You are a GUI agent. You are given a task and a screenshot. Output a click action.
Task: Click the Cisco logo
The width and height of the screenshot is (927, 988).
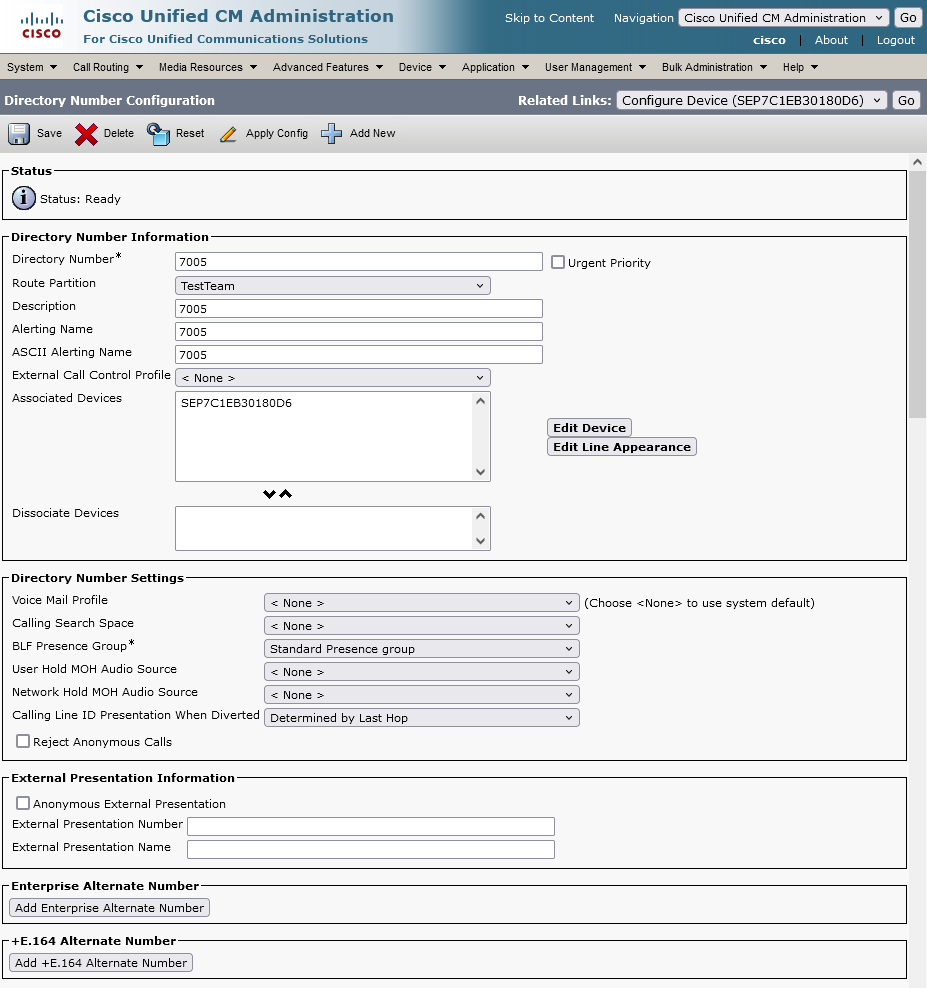point(41,27)
